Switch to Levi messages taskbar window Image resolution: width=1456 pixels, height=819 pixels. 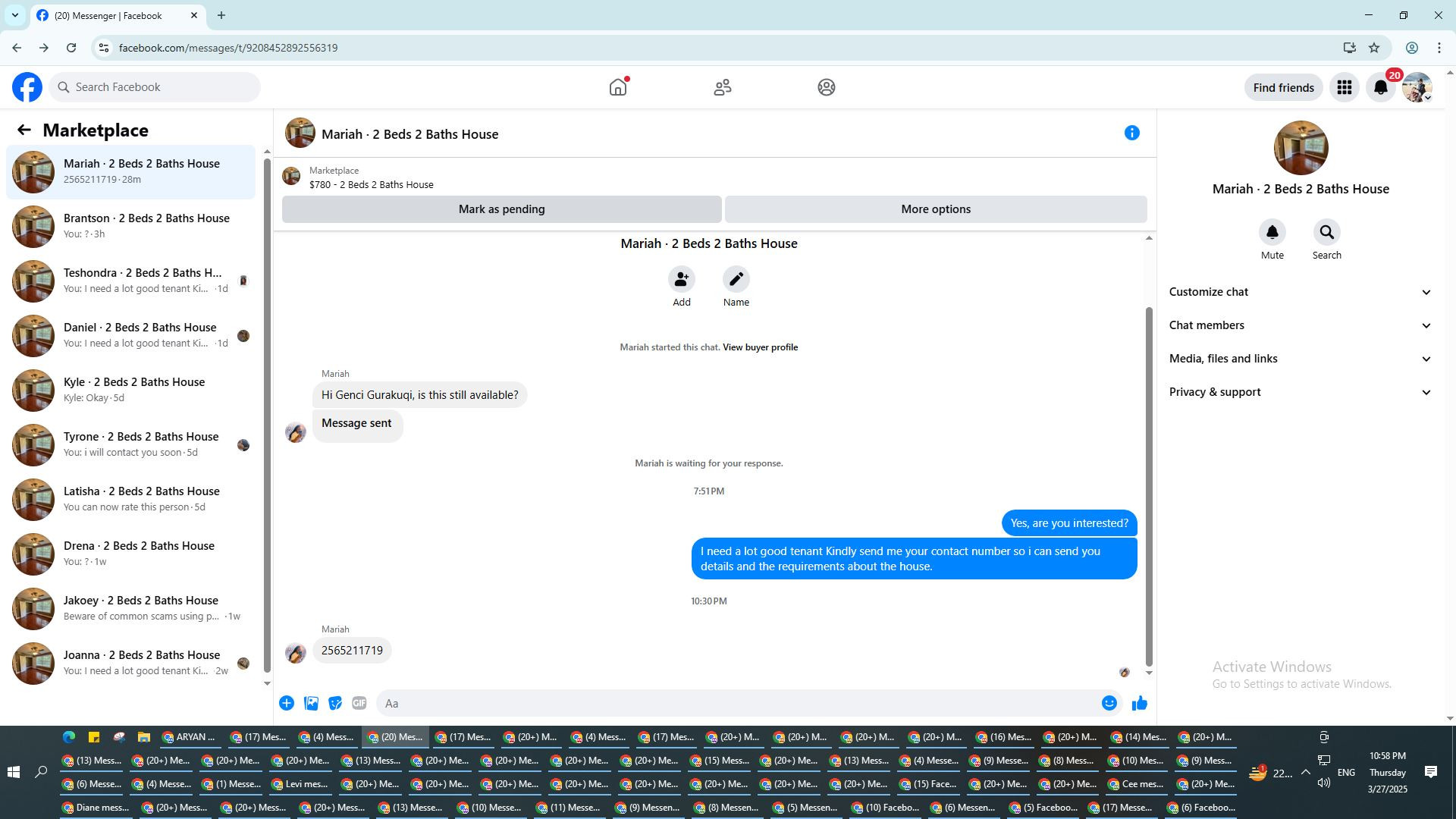300,784
